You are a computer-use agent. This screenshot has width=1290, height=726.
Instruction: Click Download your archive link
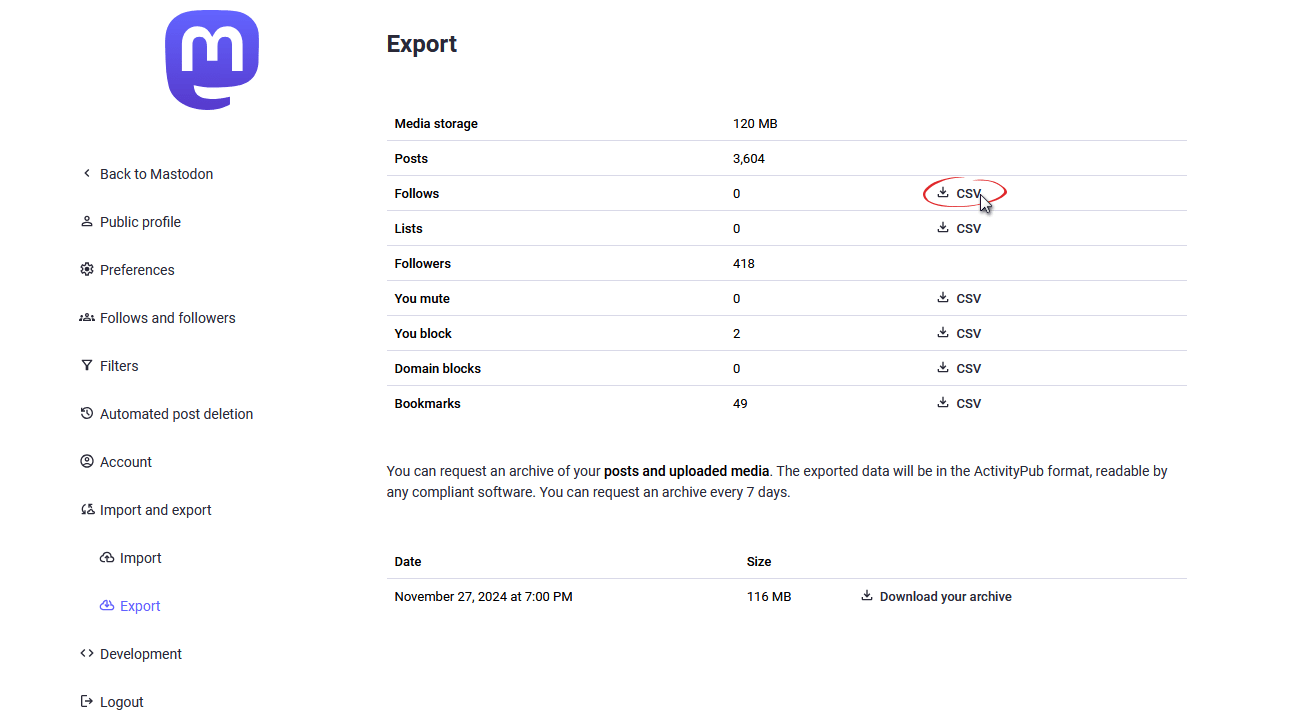tap(936, 597)
